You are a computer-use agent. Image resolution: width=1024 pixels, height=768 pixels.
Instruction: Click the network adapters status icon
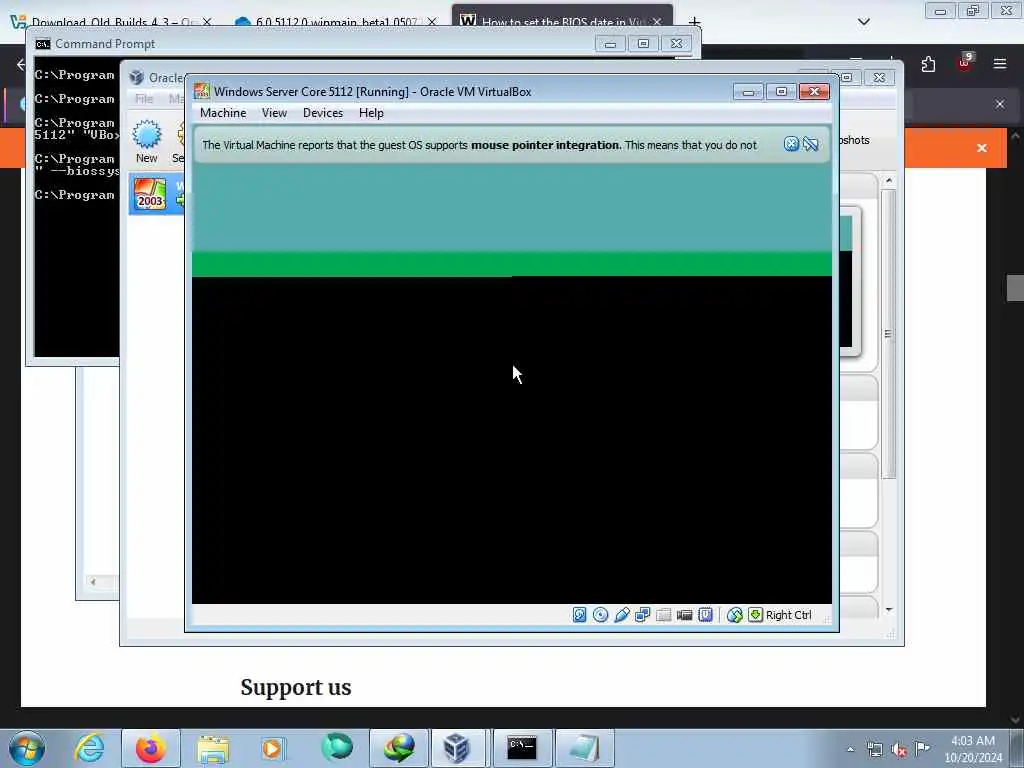(x=643, y=615)
